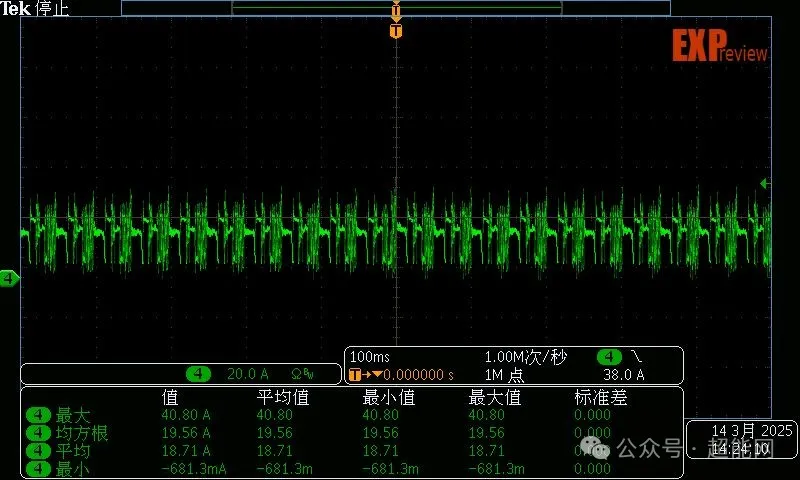Click channel 4 ground marker on left edge
This screenshot has width=800, height=480.
click(x=9, y=278)
